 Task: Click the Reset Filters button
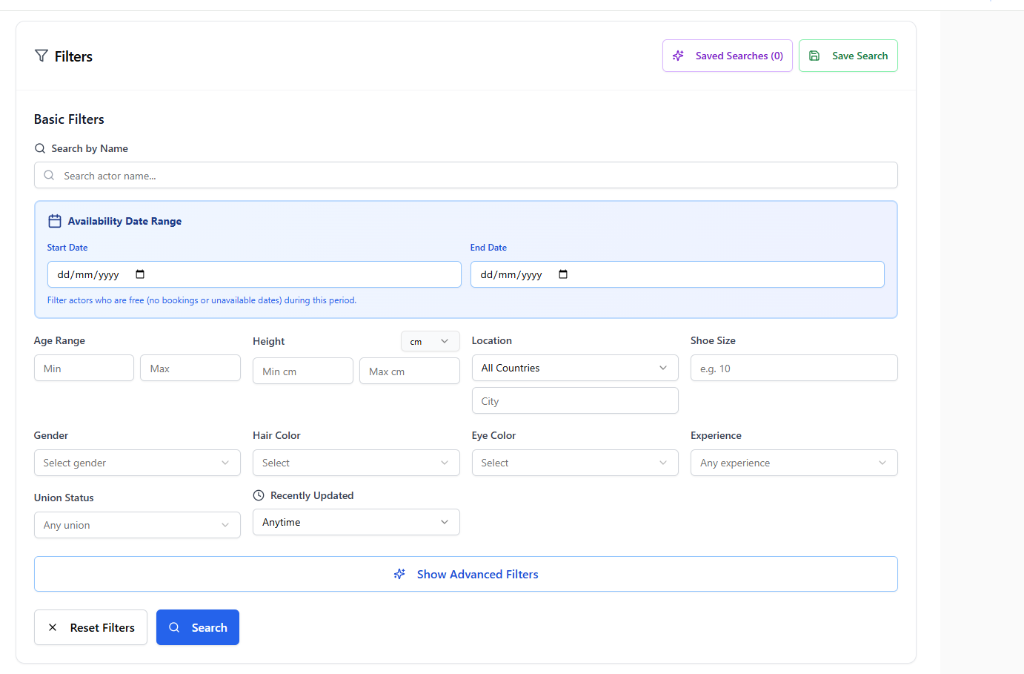click(91, 628)
